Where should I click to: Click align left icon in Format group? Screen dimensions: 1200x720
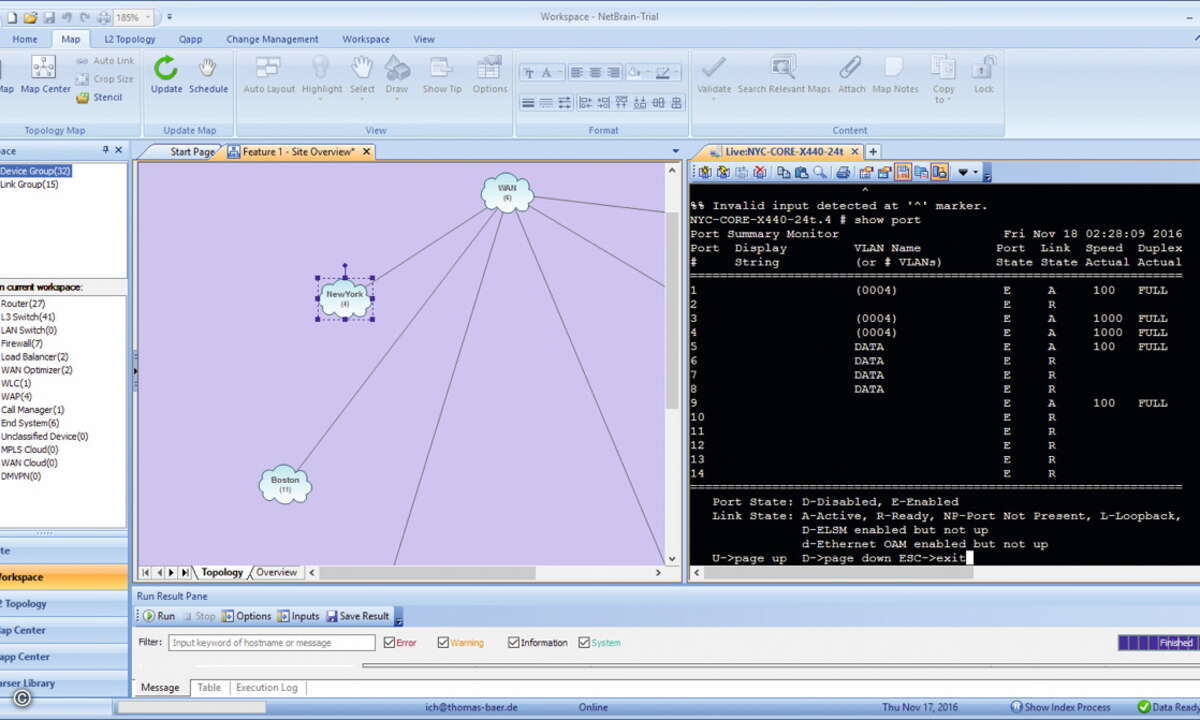click(x=577, y=73)
